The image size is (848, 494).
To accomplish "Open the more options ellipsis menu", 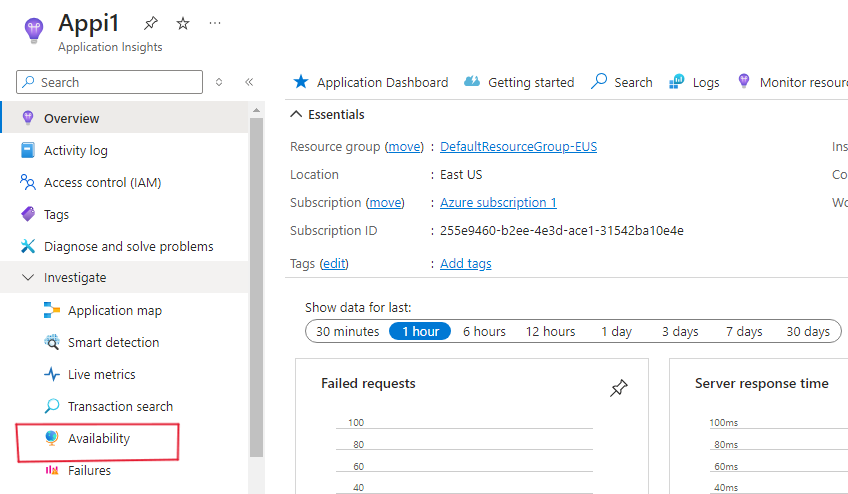I will [215, 23].
